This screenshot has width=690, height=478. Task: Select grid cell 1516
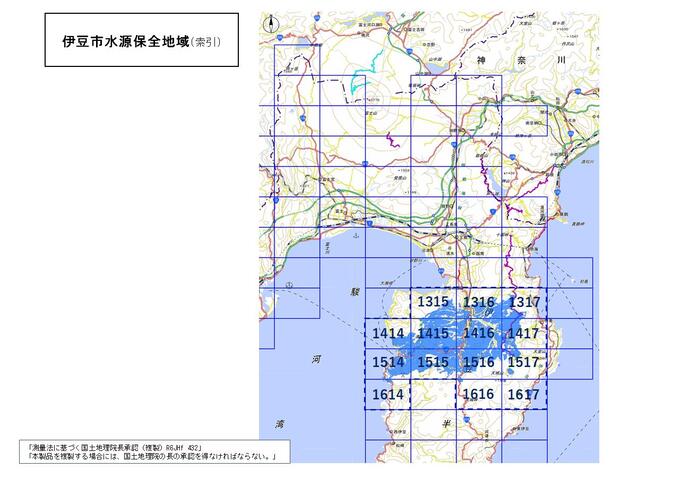pos(479,364)
